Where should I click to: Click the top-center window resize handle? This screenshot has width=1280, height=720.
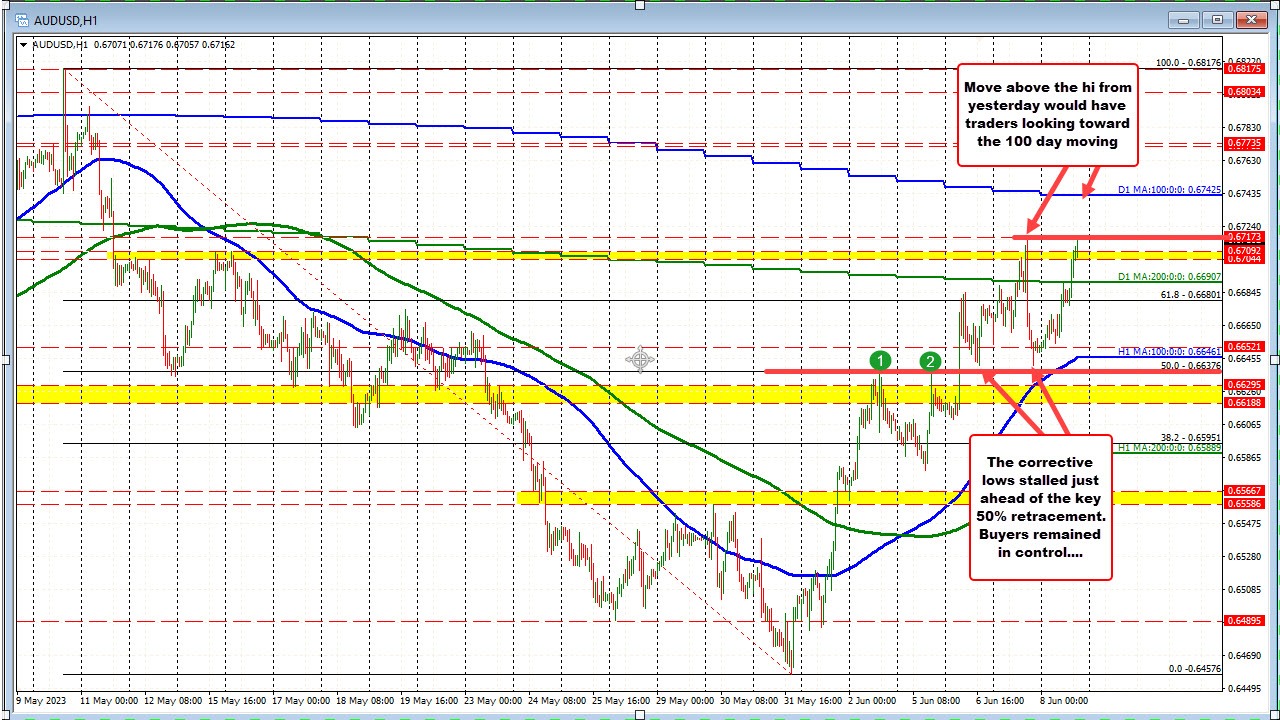pyautogui.click(x=640, y=5)
